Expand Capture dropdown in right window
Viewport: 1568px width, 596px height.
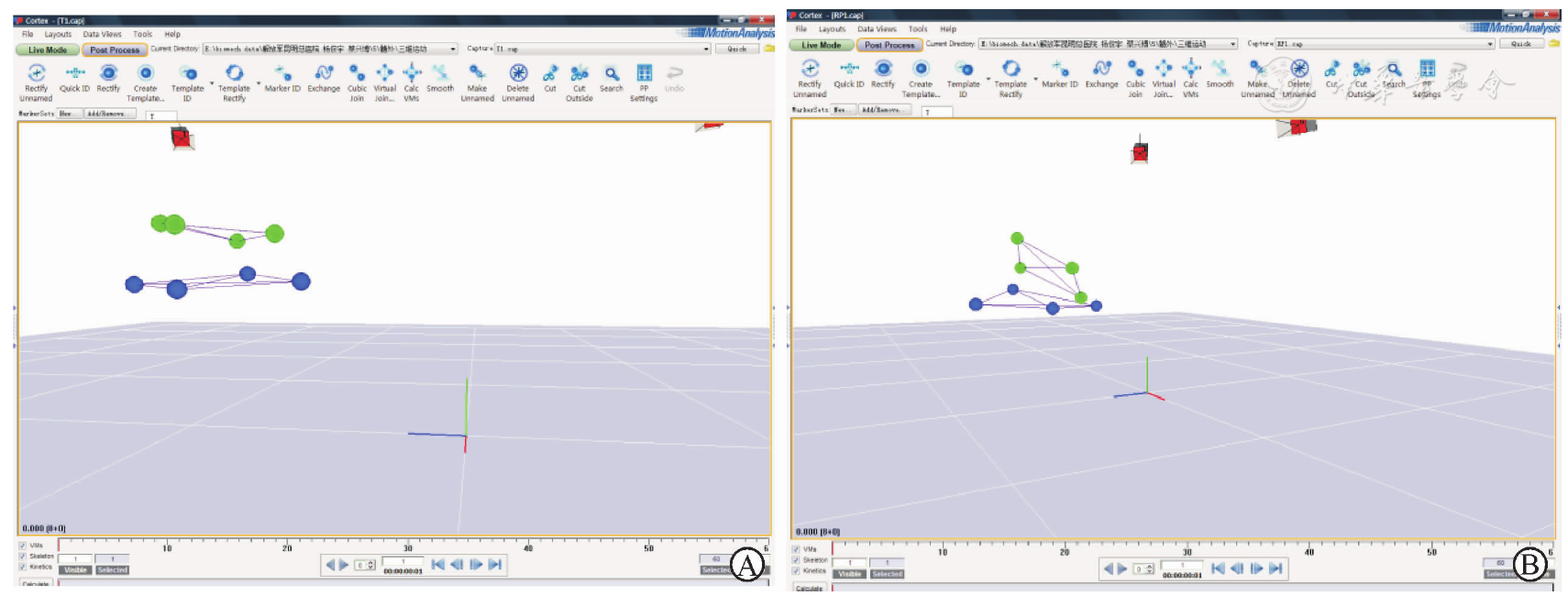(1490, 44)
